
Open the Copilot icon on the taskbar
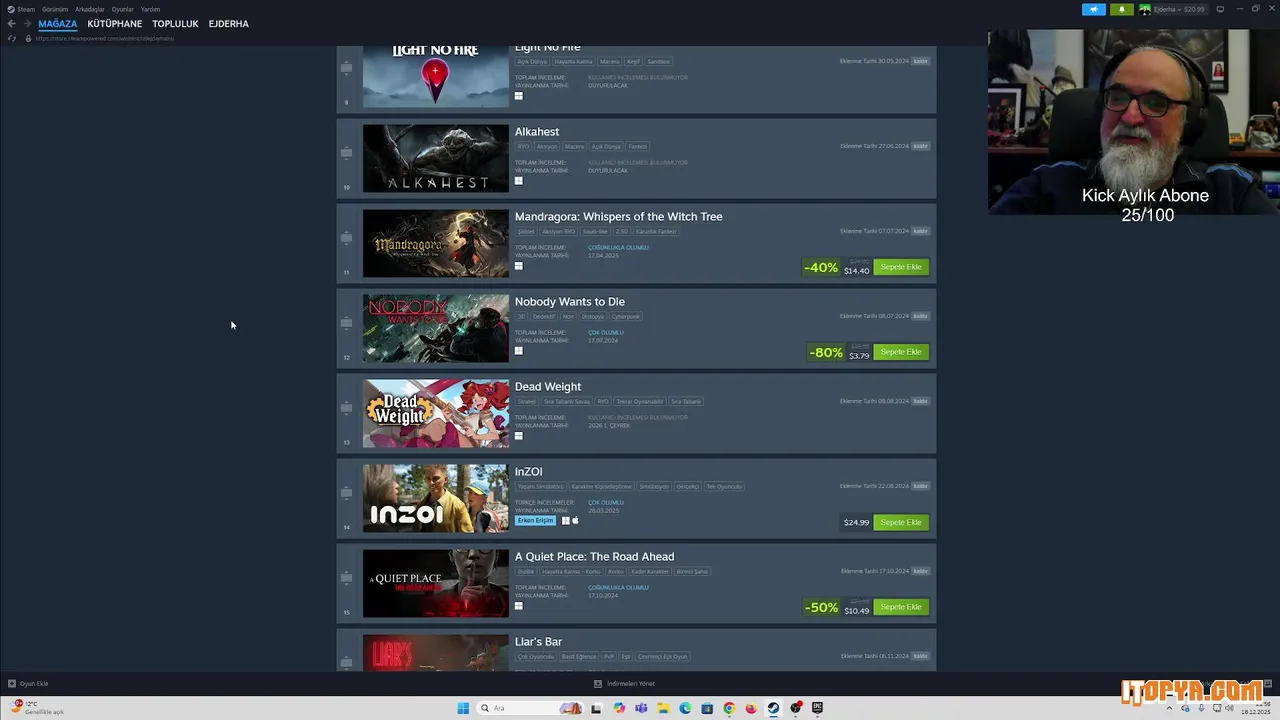click(619, 708)
